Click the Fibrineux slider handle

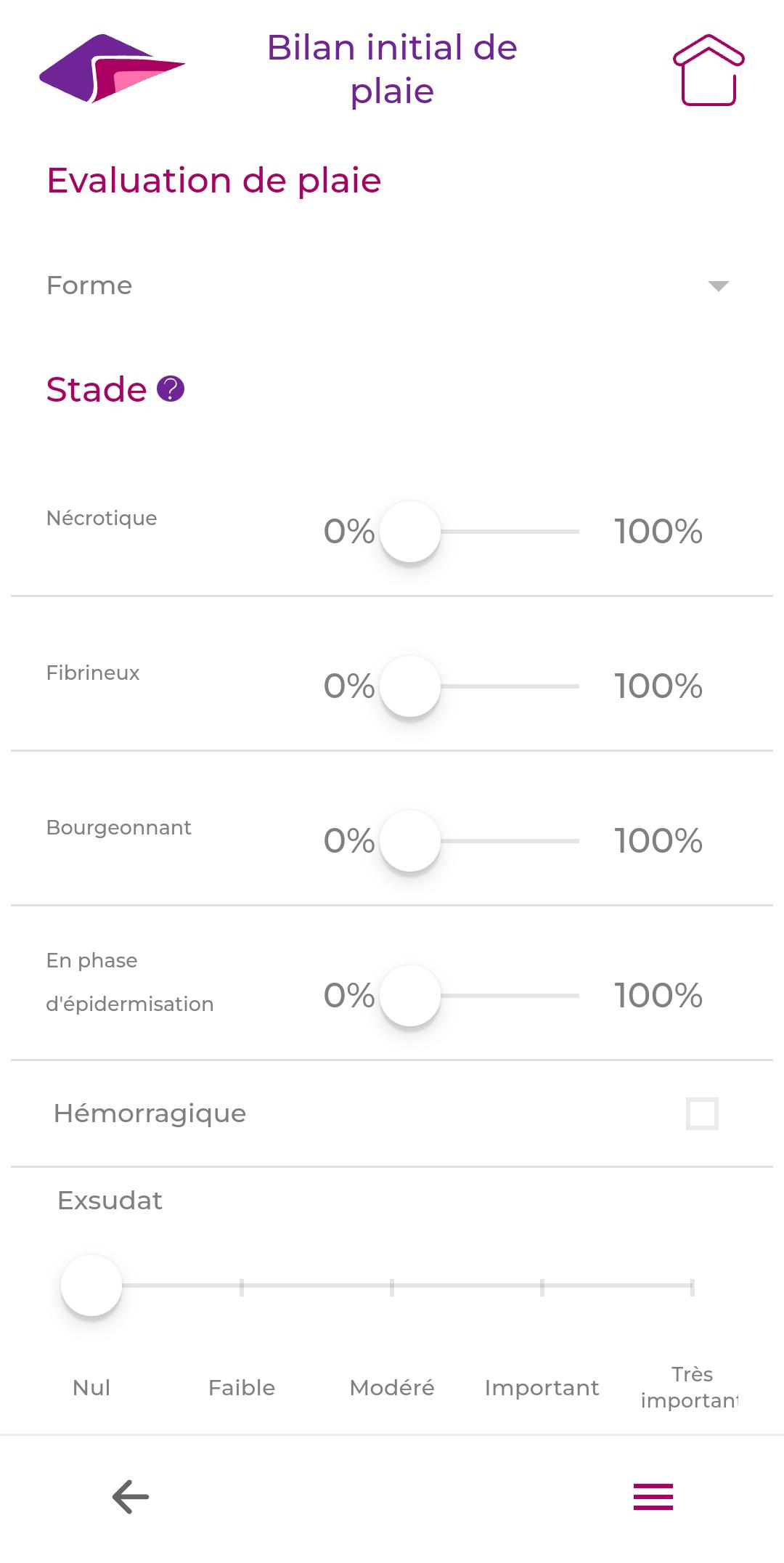pyautogui.click(x=410, y=686)
